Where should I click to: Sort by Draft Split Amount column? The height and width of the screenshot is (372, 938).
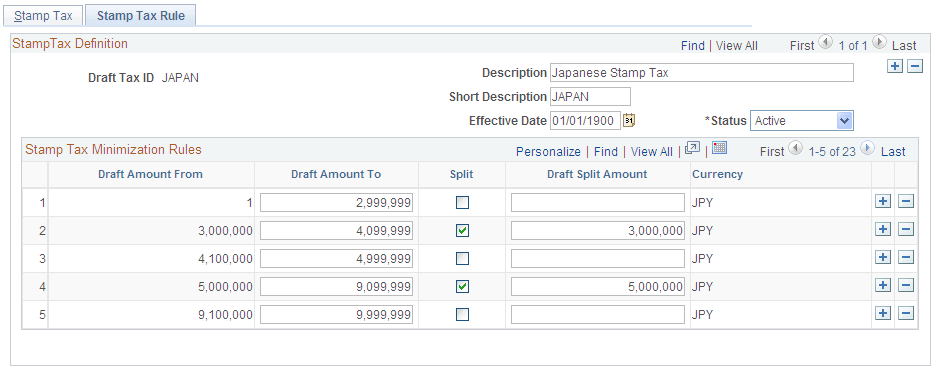(597, 174)
